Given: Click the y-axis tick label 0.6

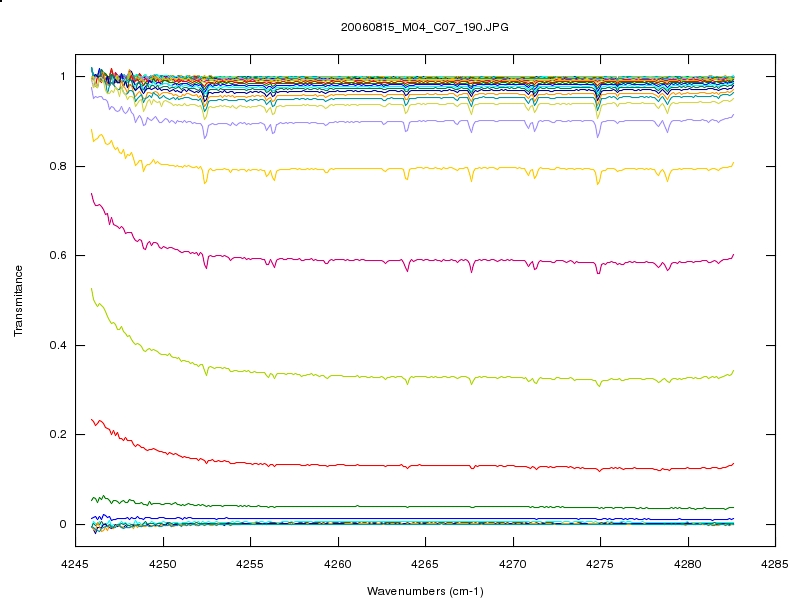Looking at the screenshot, I should point(58,255).
